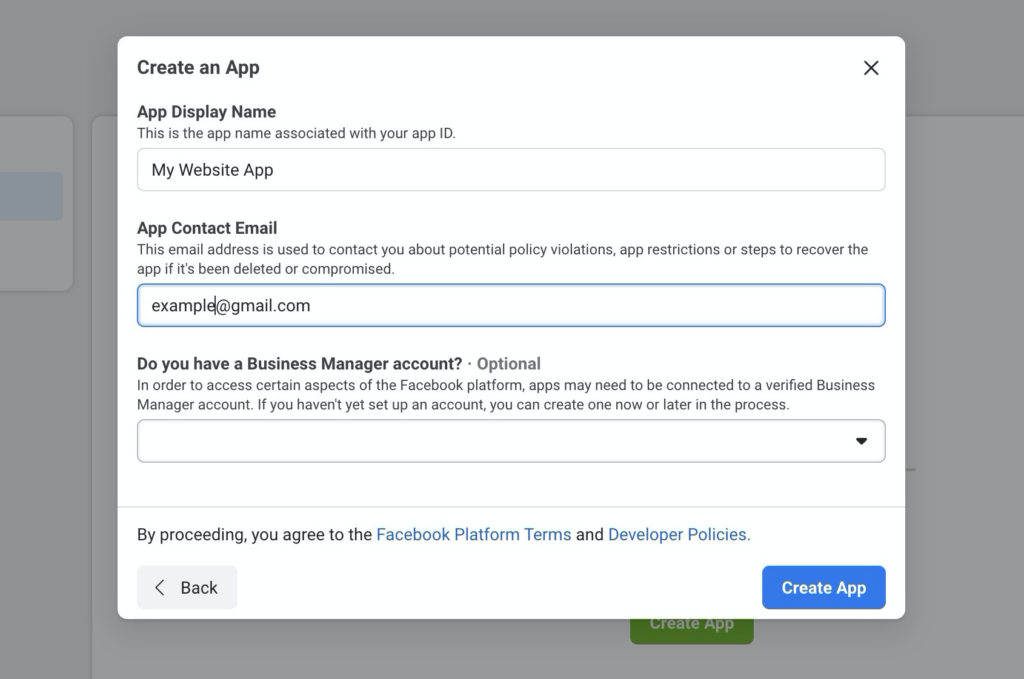Viewport: 1024px width, 679px height.
Task: Click the left chevron icon on Back button
Action: click(161, 588)
